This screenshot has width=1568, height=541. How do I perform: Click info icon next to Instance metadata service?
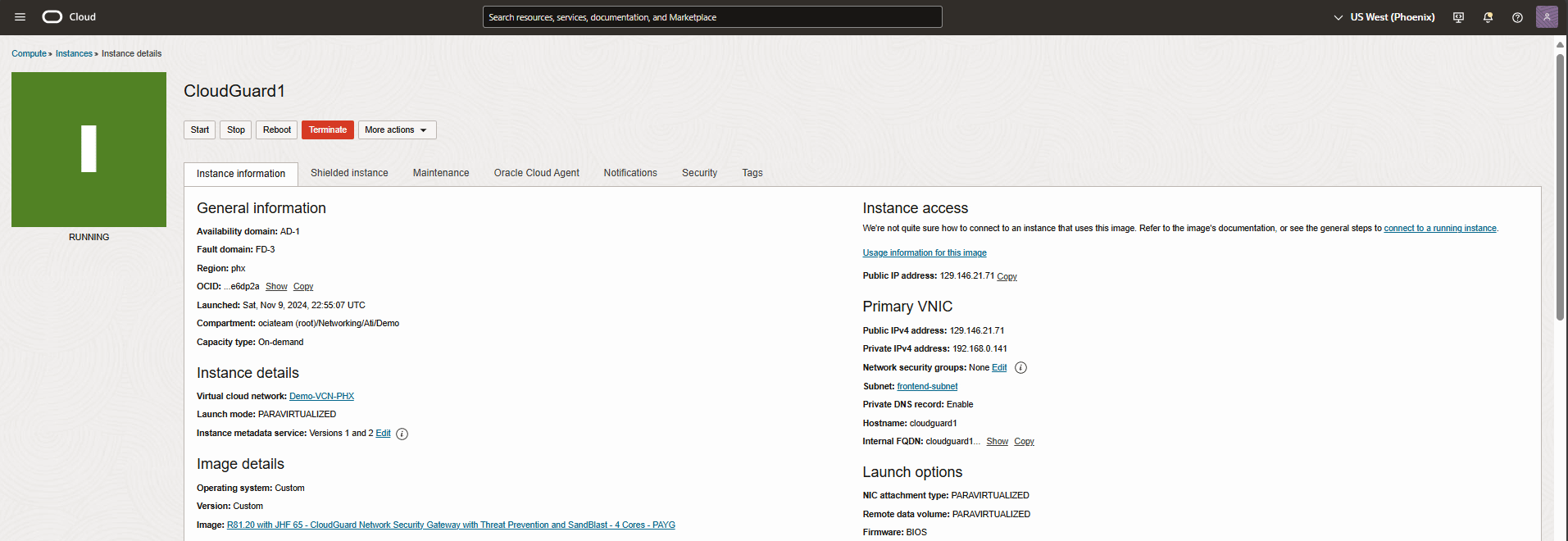point(402,434)
